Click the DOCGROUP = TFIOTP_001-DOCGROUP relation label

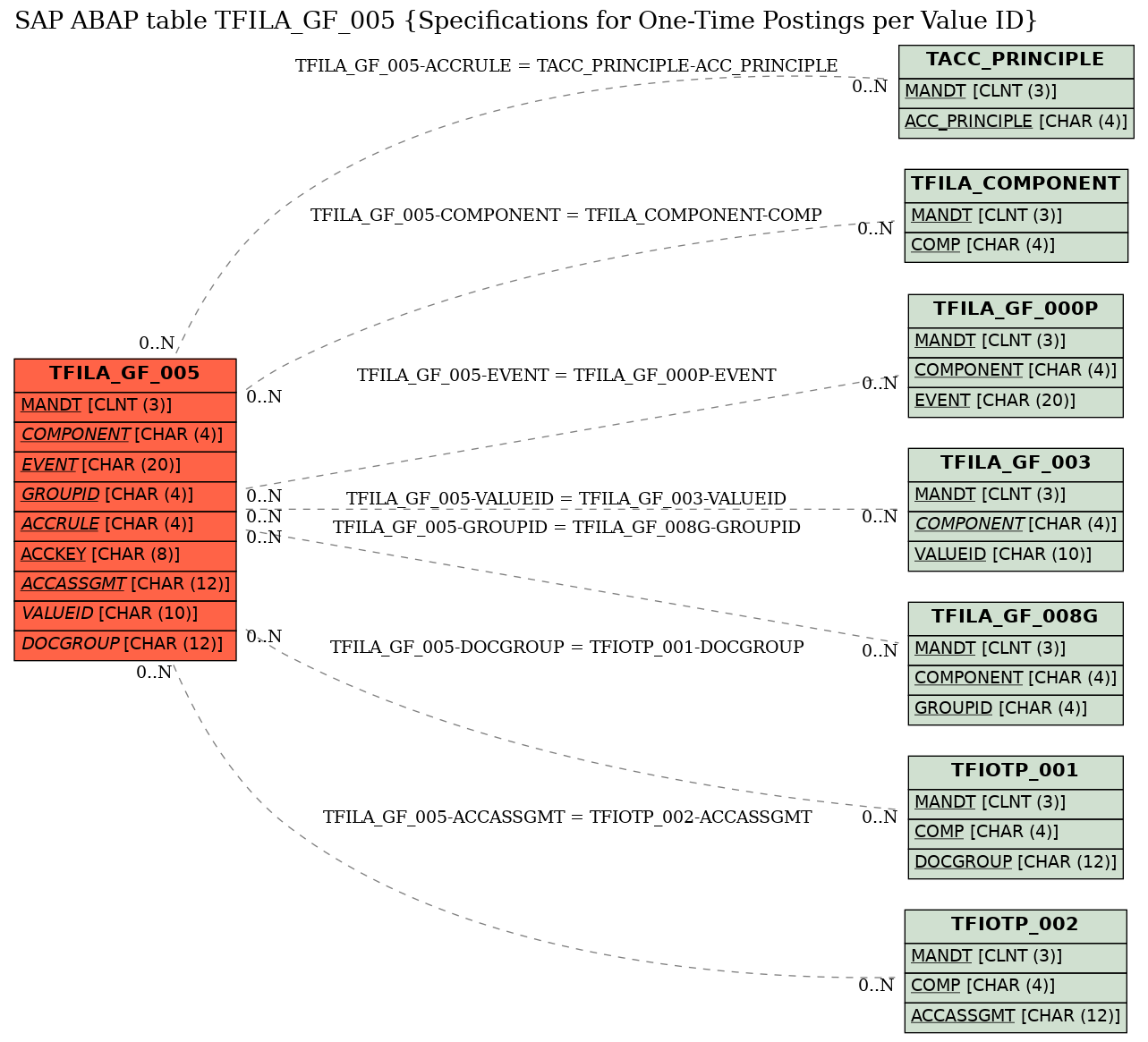(x=566, y=648)
